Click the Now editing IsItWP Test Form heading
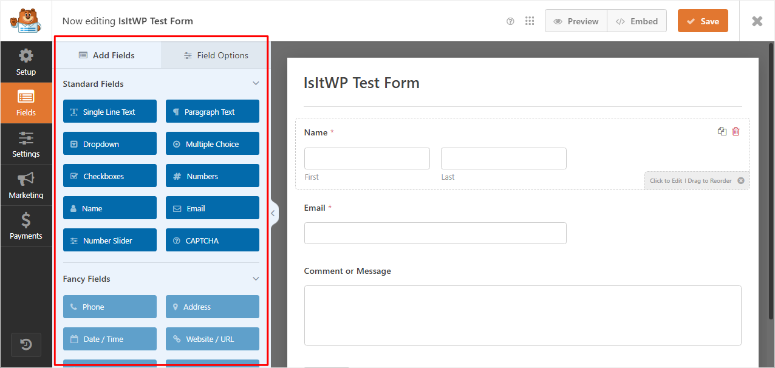Viewport: 775px width, 368px height. (x=128, y=21)
